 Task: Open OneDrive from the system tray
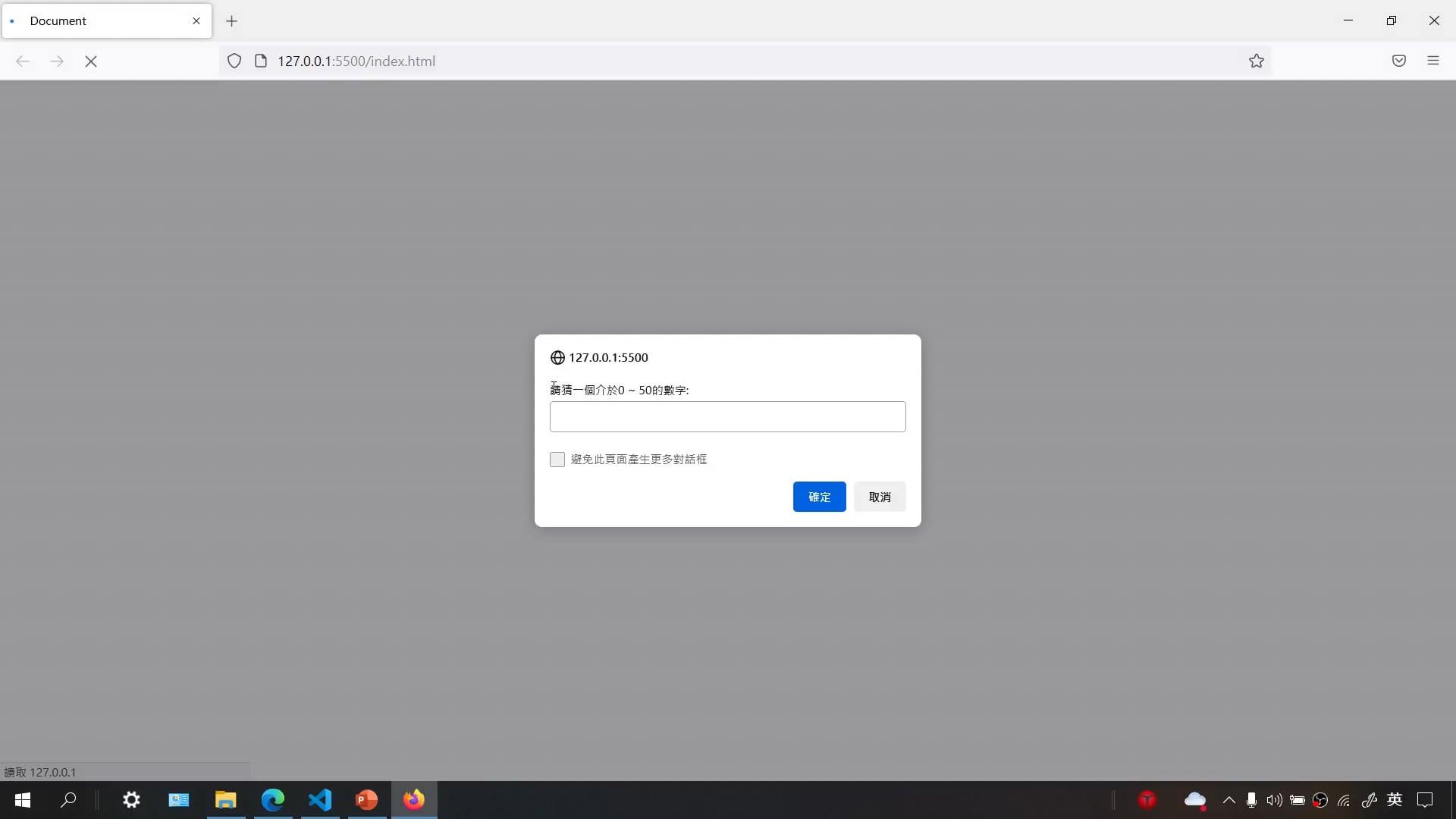[1196, 800]
